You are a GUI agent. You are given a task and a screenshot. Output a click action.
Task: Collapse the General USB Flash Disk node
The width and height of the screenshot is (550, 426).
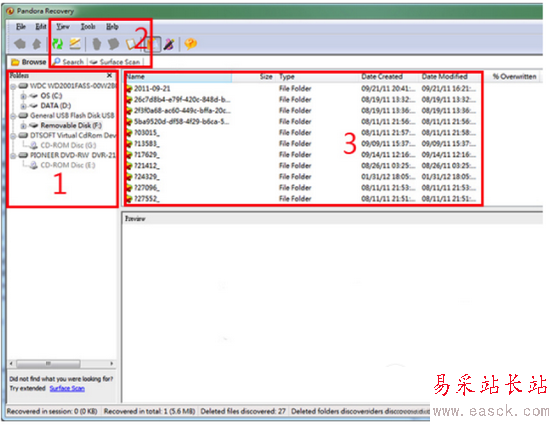tap(13, 116)
